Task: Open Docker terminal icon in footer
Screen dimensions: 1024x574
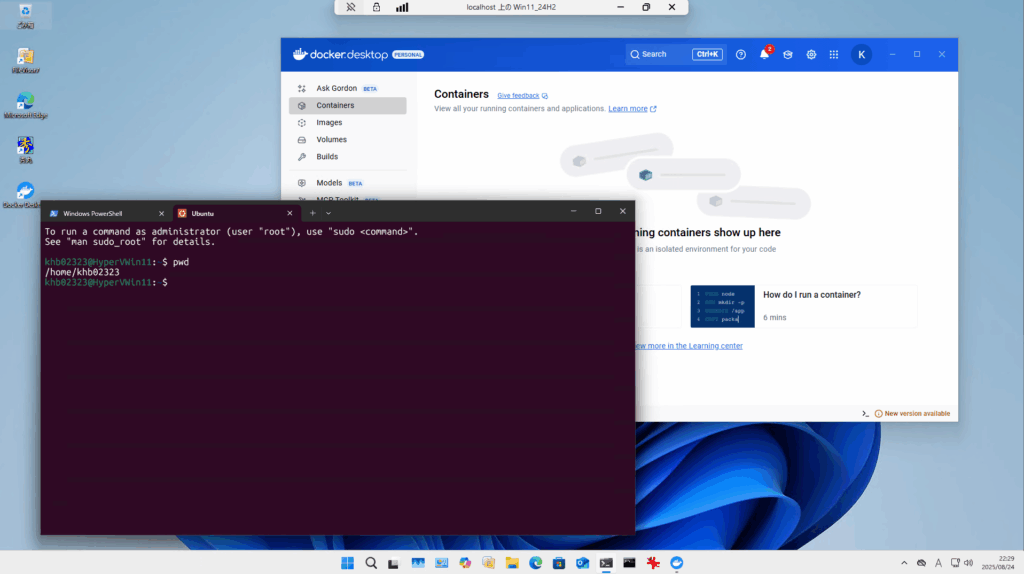Action: click(865, 413)
